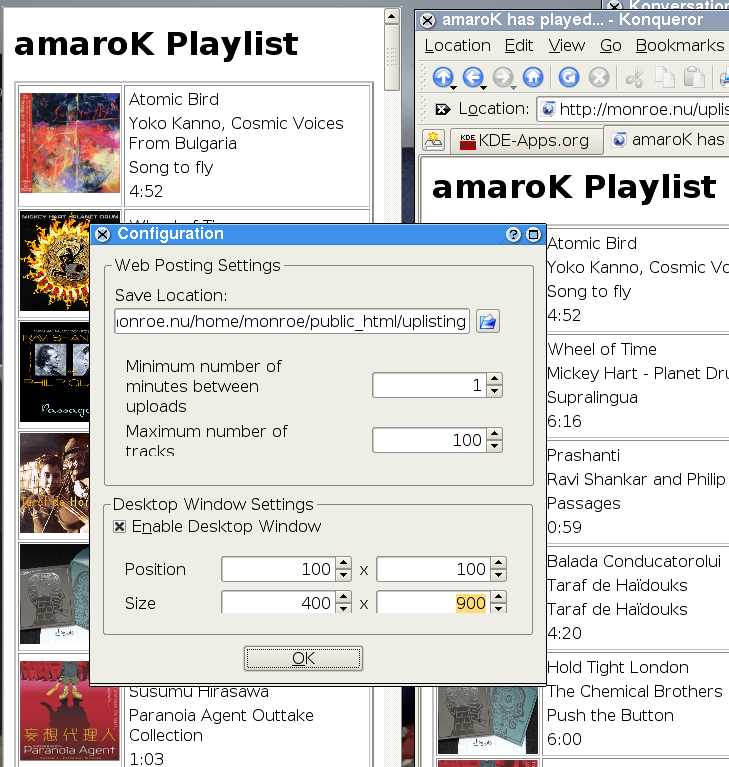Click 'Prashanti' track in Konqueror playlist
This screenshot has height=767, width=729.
coord(583,455)
